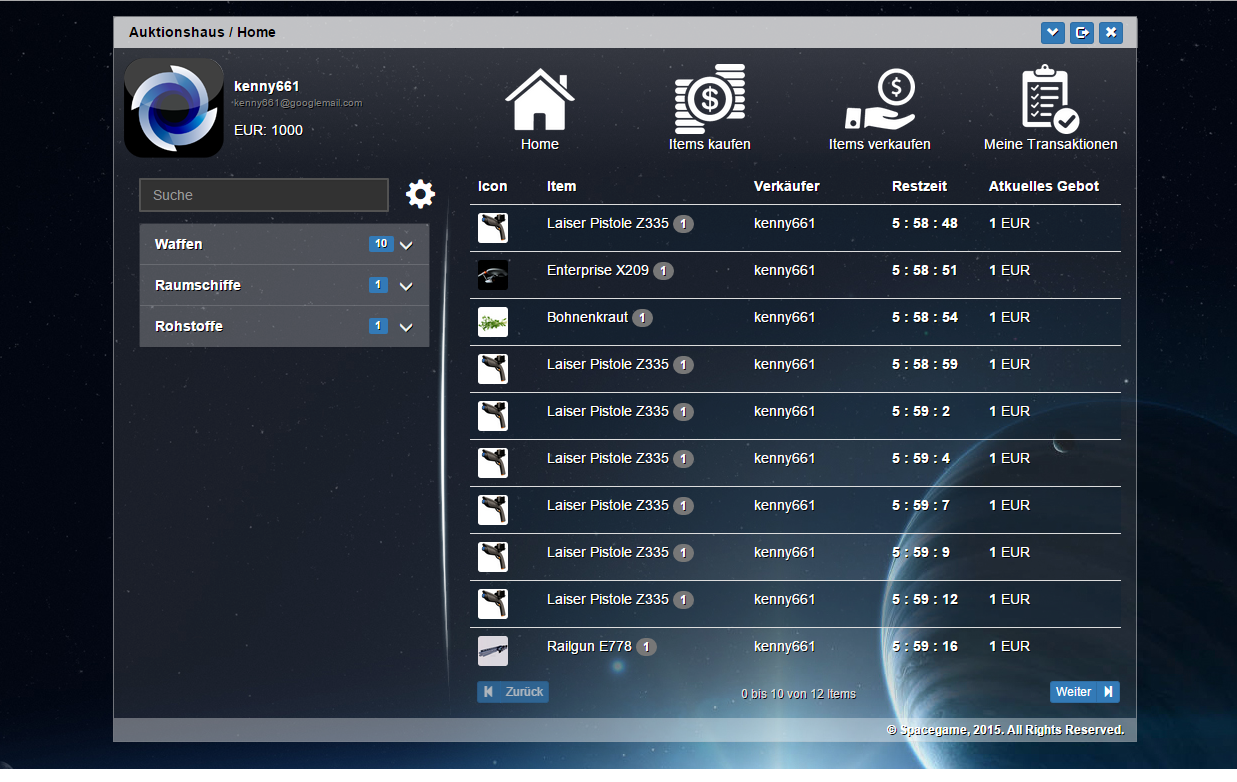
Task: Click the EUR: 1000 balance
Action: pos(268,130)
